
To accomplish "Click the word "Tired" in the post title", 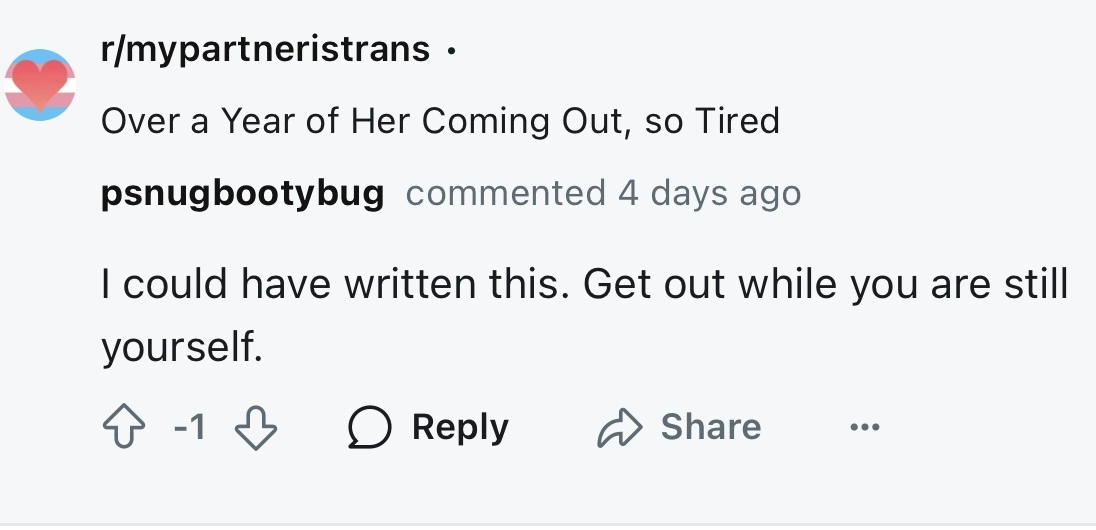I will click(x=736, y=121).
